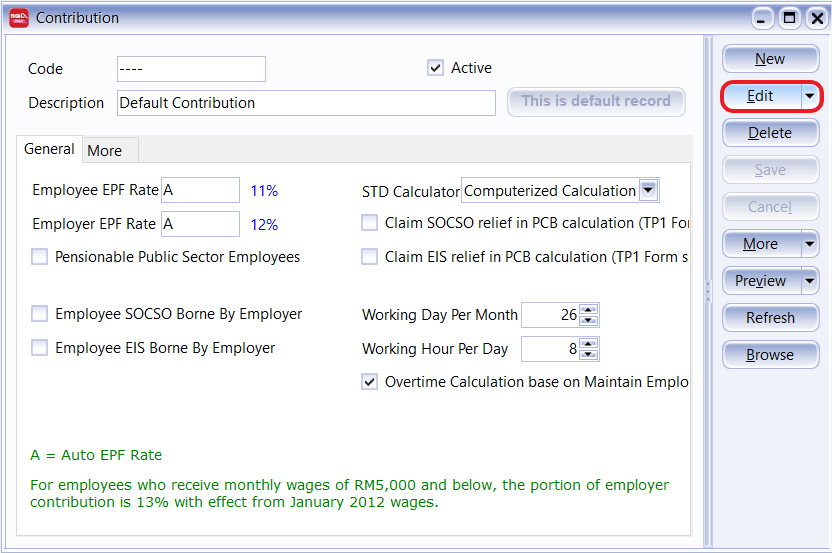Select the General tab

tap(49, 149)
